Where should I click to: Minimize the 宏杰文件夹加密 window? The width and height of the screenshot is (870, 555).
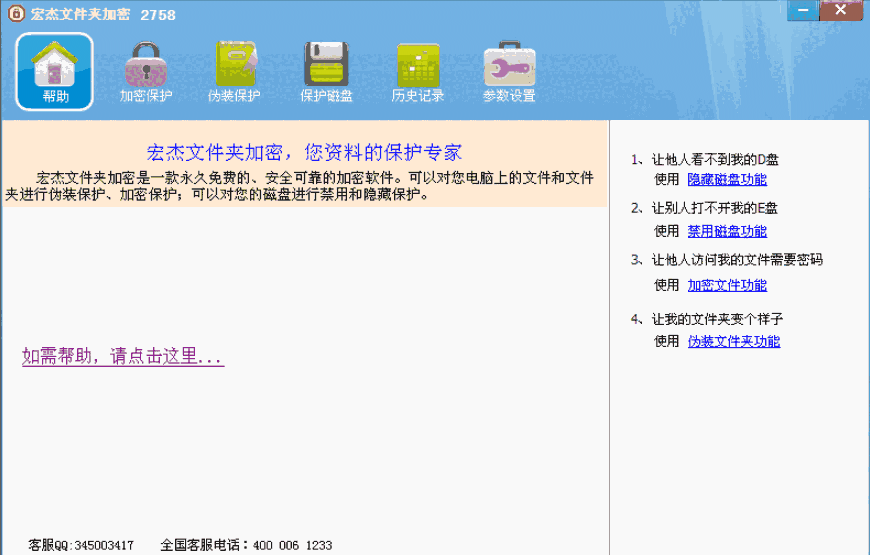[802, 10]
